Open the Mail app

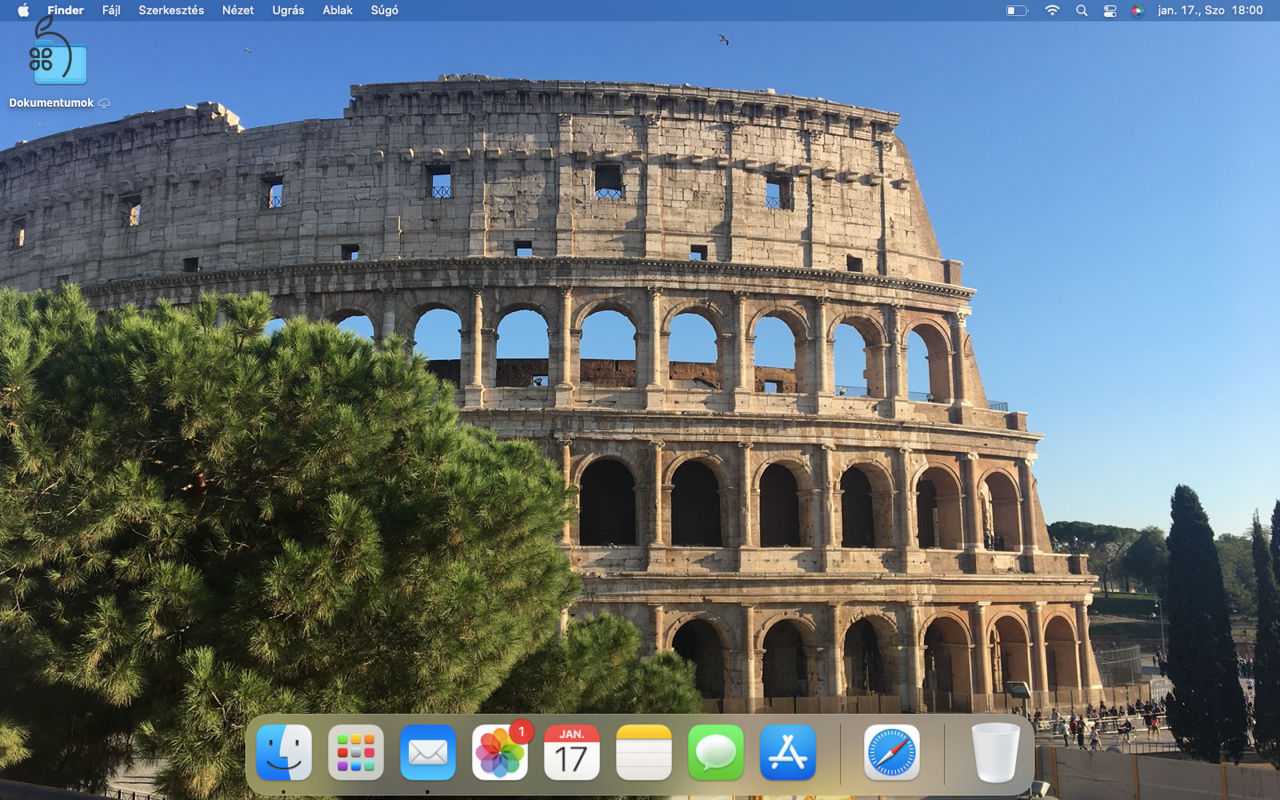(427, 752)
